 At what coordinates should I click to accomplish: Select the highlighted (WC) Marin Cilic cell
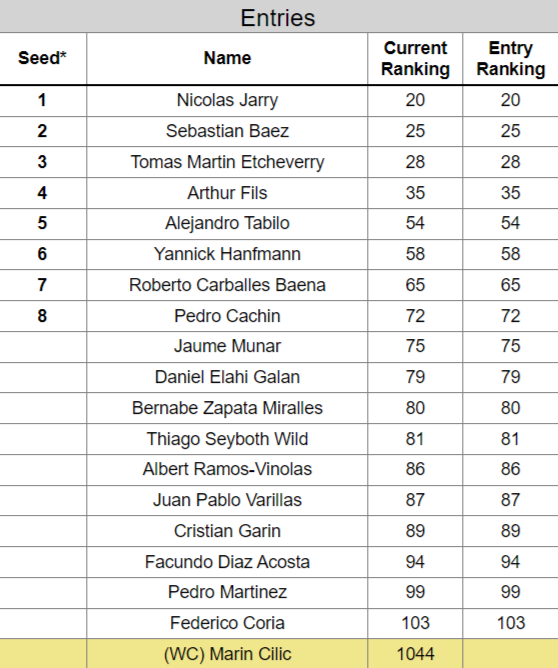coord(227,654)
